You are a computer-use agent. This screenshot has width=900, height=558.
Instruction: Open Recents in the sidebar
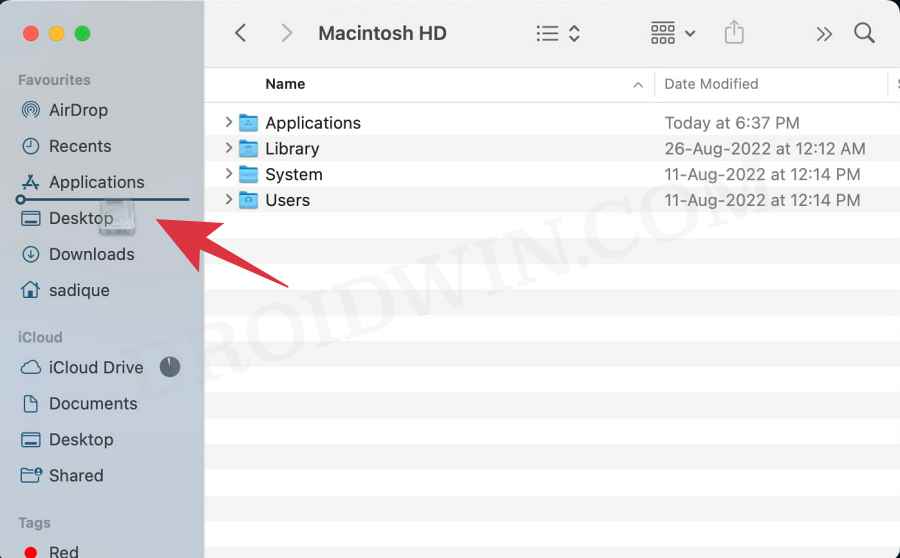coord(80,146)
